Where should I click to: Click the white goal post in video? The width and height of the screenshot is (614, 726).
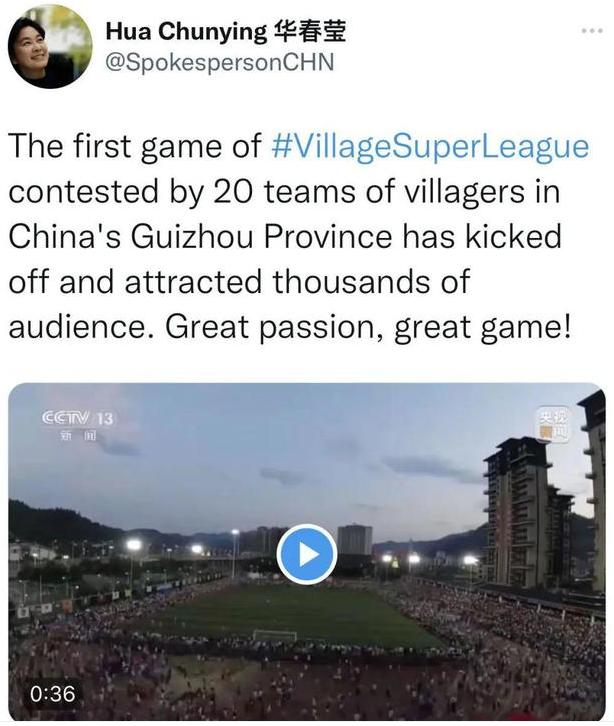tap(274, 635)
